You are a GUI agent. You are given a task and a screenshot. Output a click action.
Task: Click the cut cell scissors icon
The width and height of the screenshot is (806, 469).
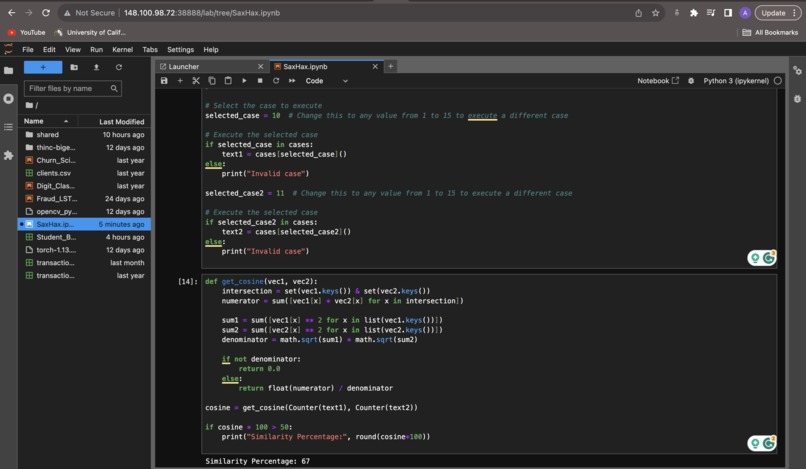coord(196,81)
